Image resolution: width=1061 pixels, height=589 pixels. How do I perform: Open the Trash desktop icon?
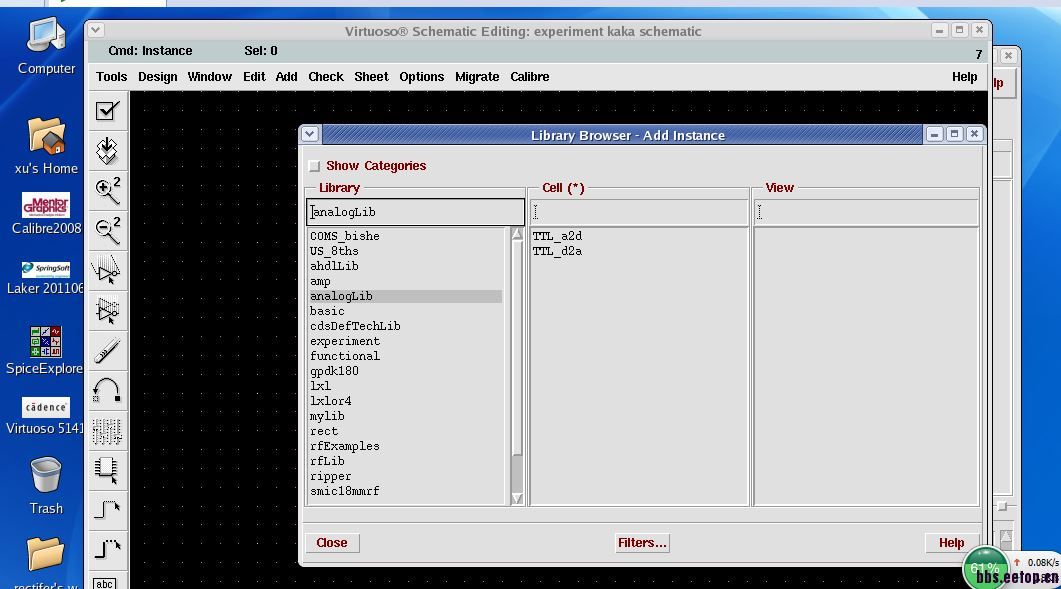(46, 485)
